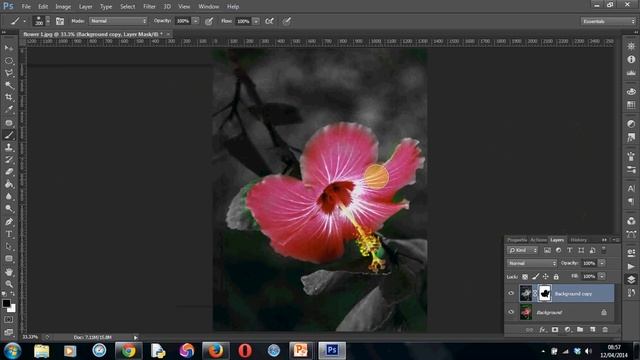This screenshot has height=360, width=640.
Task: Select the Dodge tool
Action: pos(9,209)
